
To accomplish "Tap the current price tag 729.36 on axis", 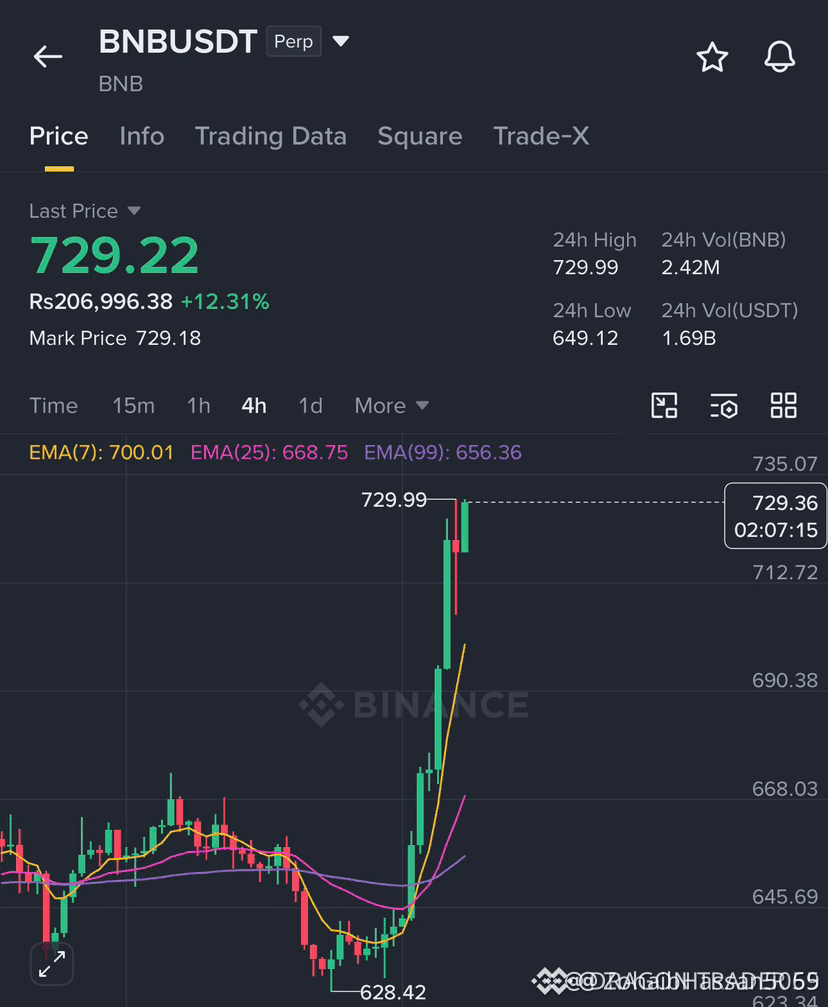I will point(775,516).
